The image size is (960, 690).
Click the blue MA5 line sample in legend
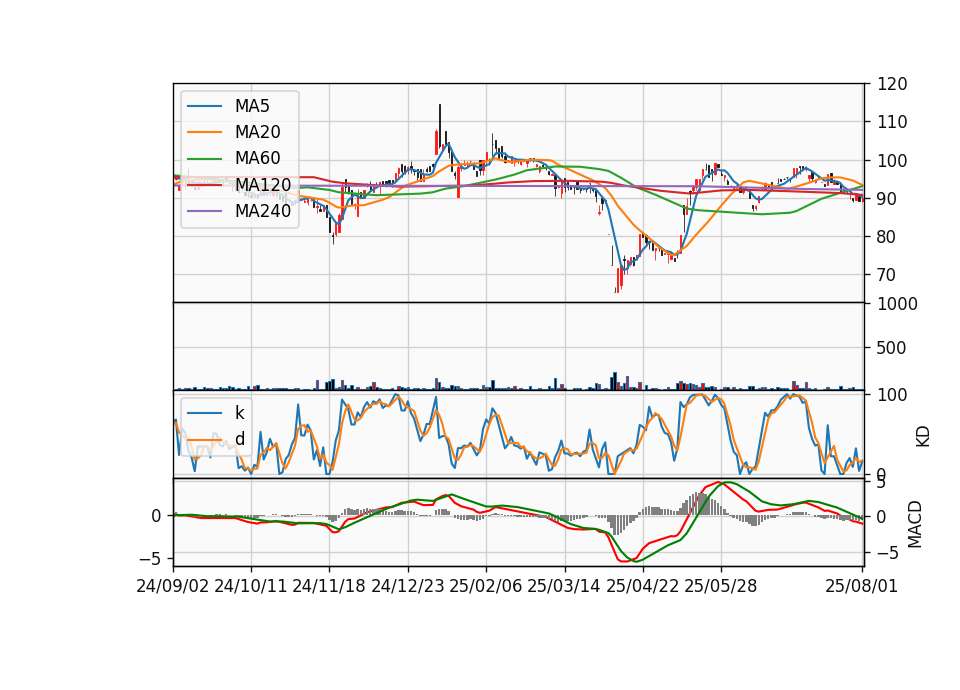click(x=204, y=107)
